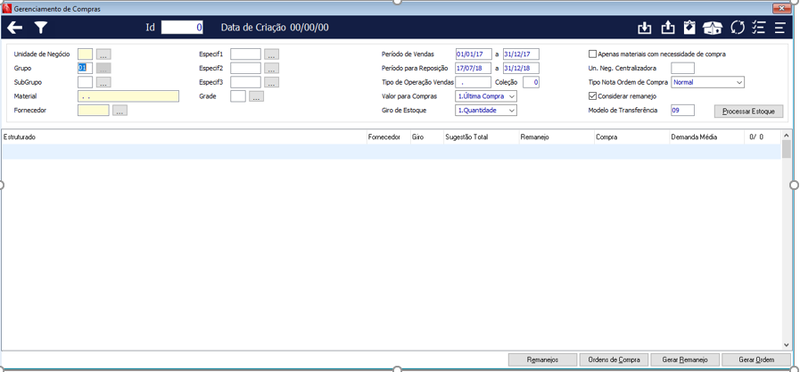
Task: Enable 'Apenas materiais com necessidade de compra'
Action: (x=592, y=54)
